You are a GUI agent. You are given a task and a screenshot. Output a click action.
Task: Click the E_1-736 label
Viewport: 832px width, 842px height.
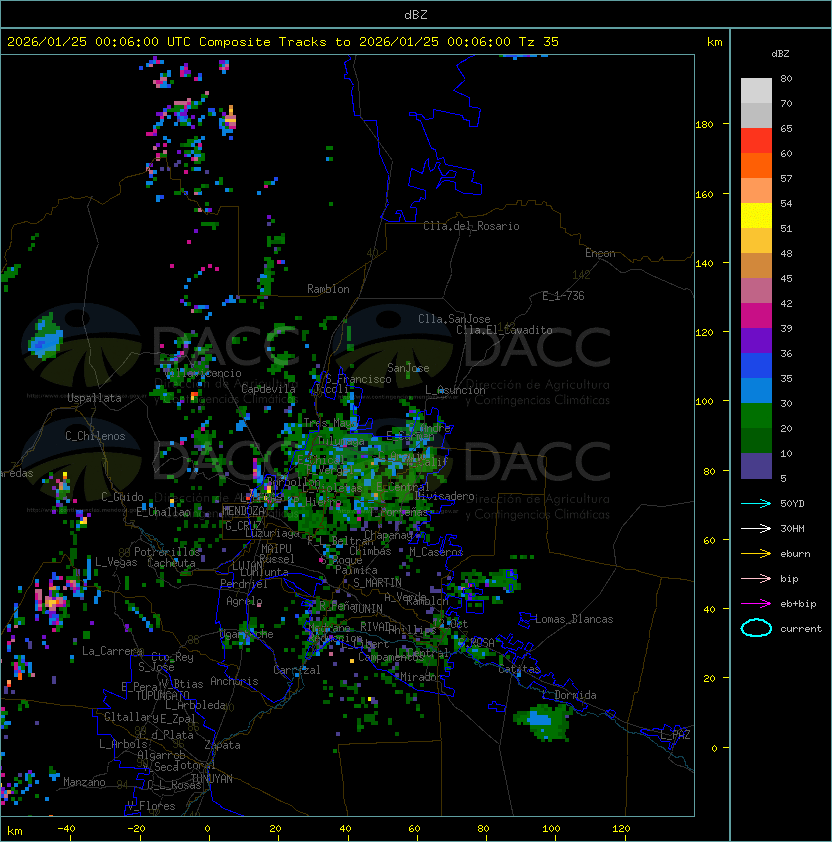pyautogui.click(x=563, y=296)
